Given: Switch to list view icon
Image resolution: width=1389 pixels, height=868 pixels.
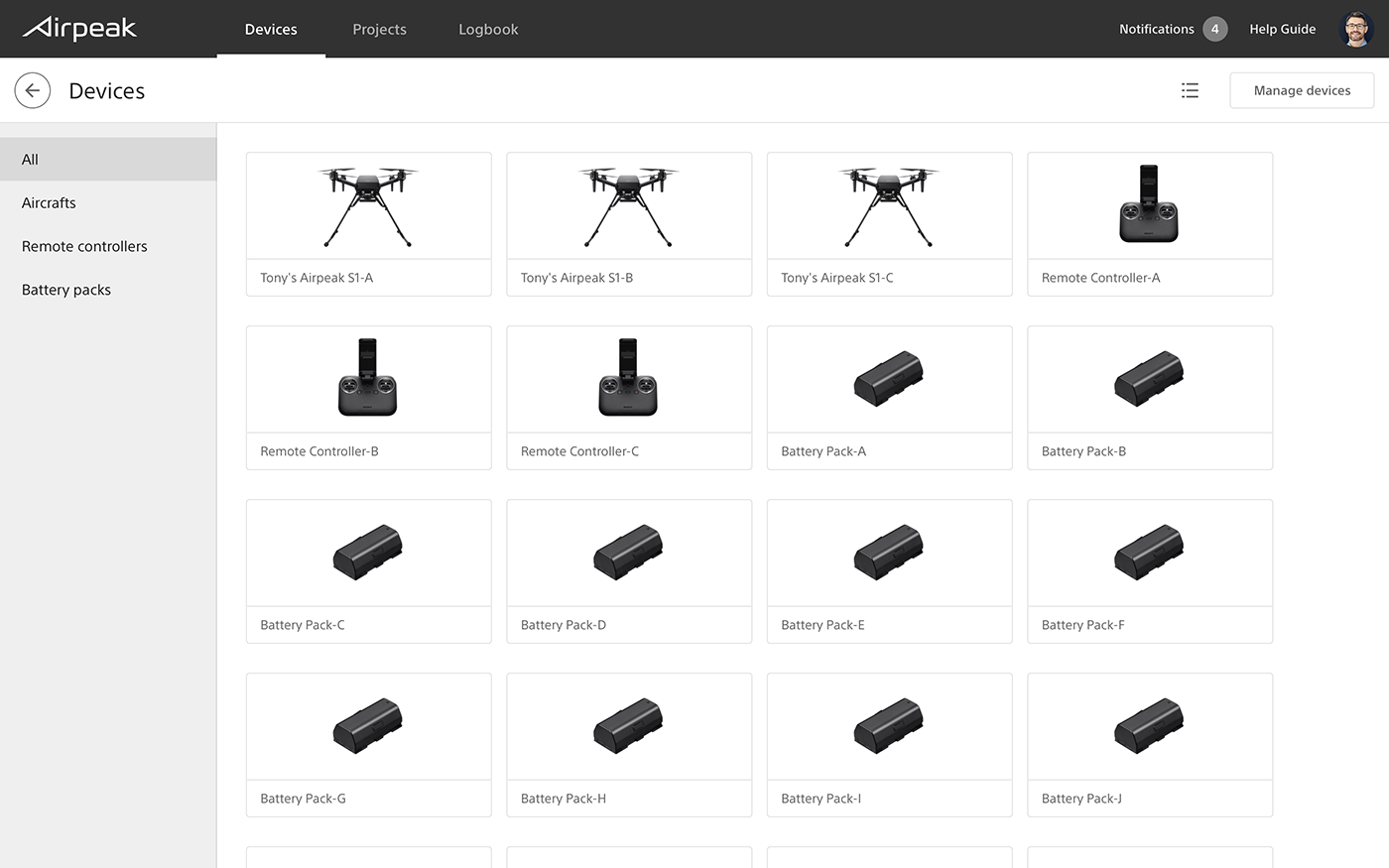Looking at the screenshot, I should tap(1190, 90).
